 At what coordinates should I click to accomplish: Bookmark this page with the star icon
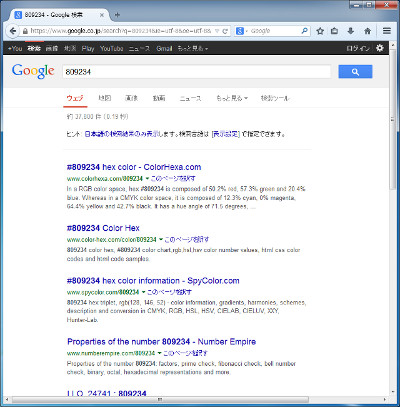(x=320, y=31)
